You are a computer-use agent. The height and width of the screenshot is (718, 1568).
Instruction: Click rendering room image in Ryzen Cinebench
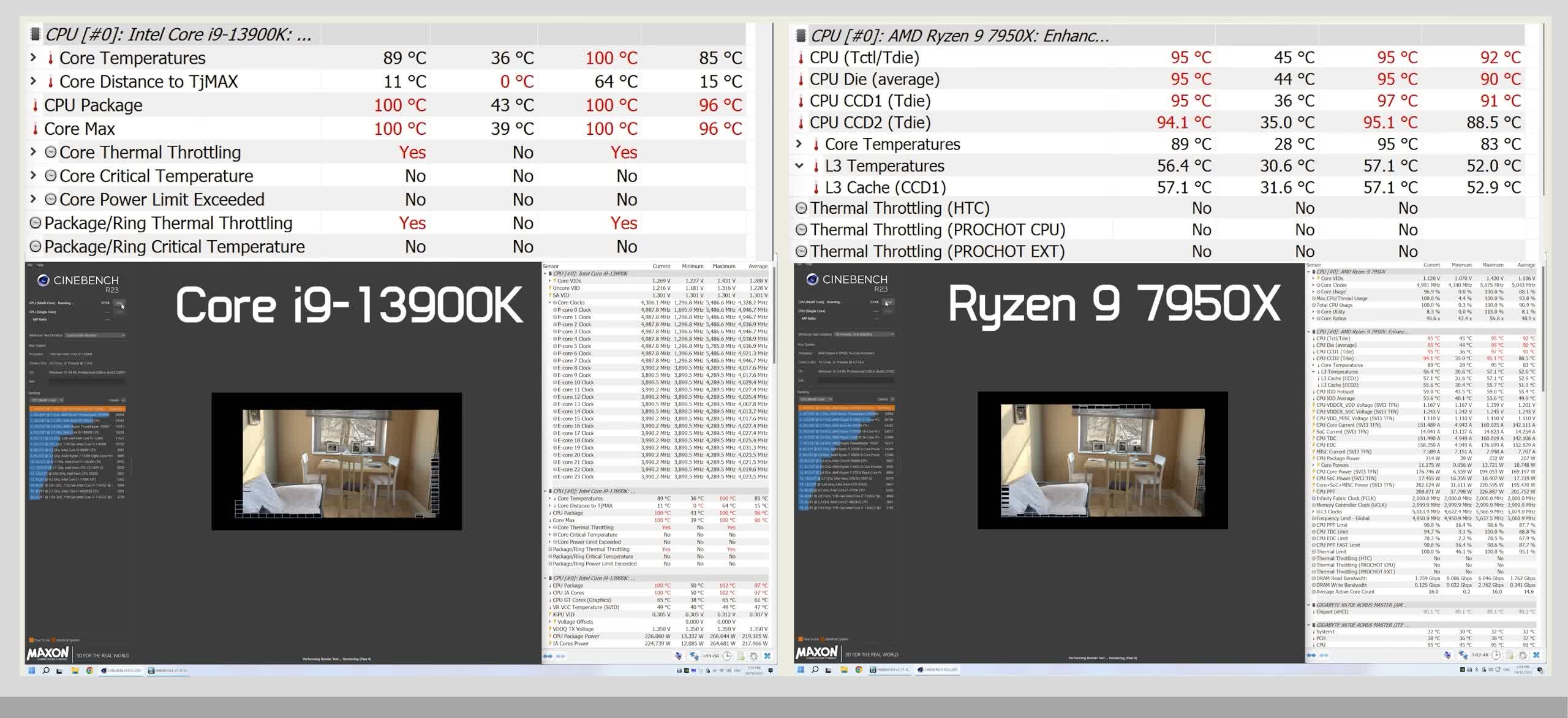[1102, 460]
